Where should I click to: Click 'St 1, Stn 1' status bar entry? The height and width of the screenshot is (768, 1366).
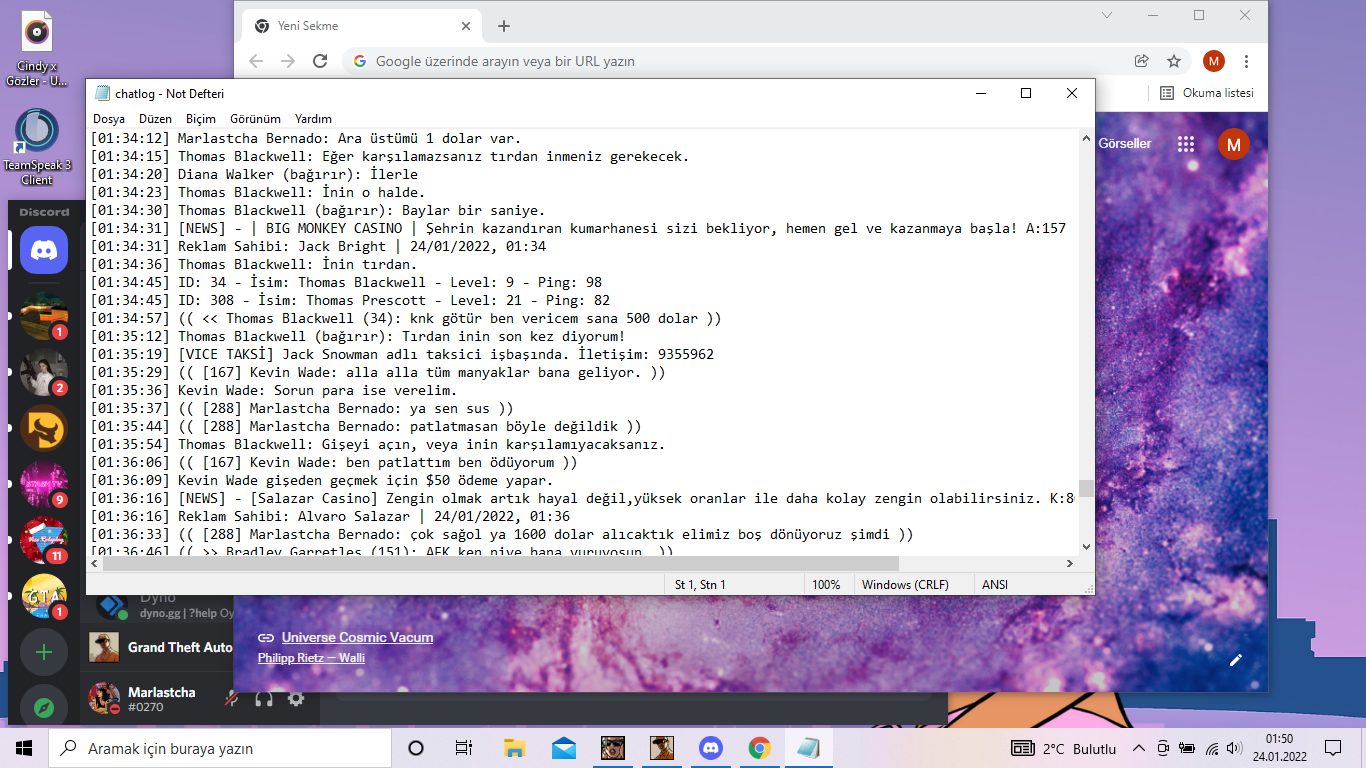tap(700, 585)
